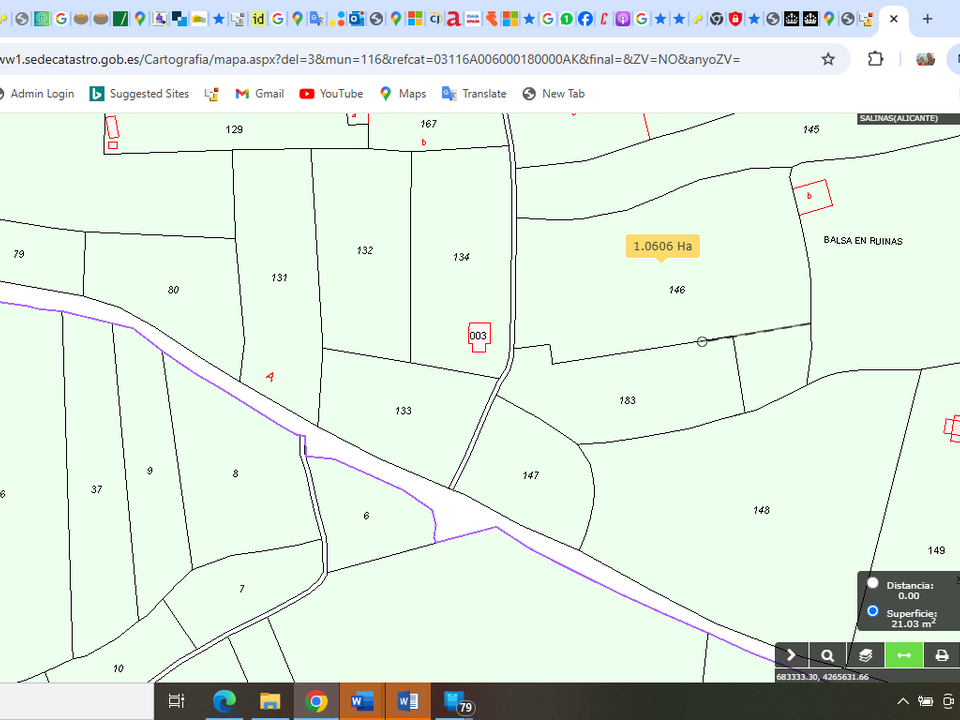Click parcel number 129
This screenshot has width=960, height=720.
[234, 129]
